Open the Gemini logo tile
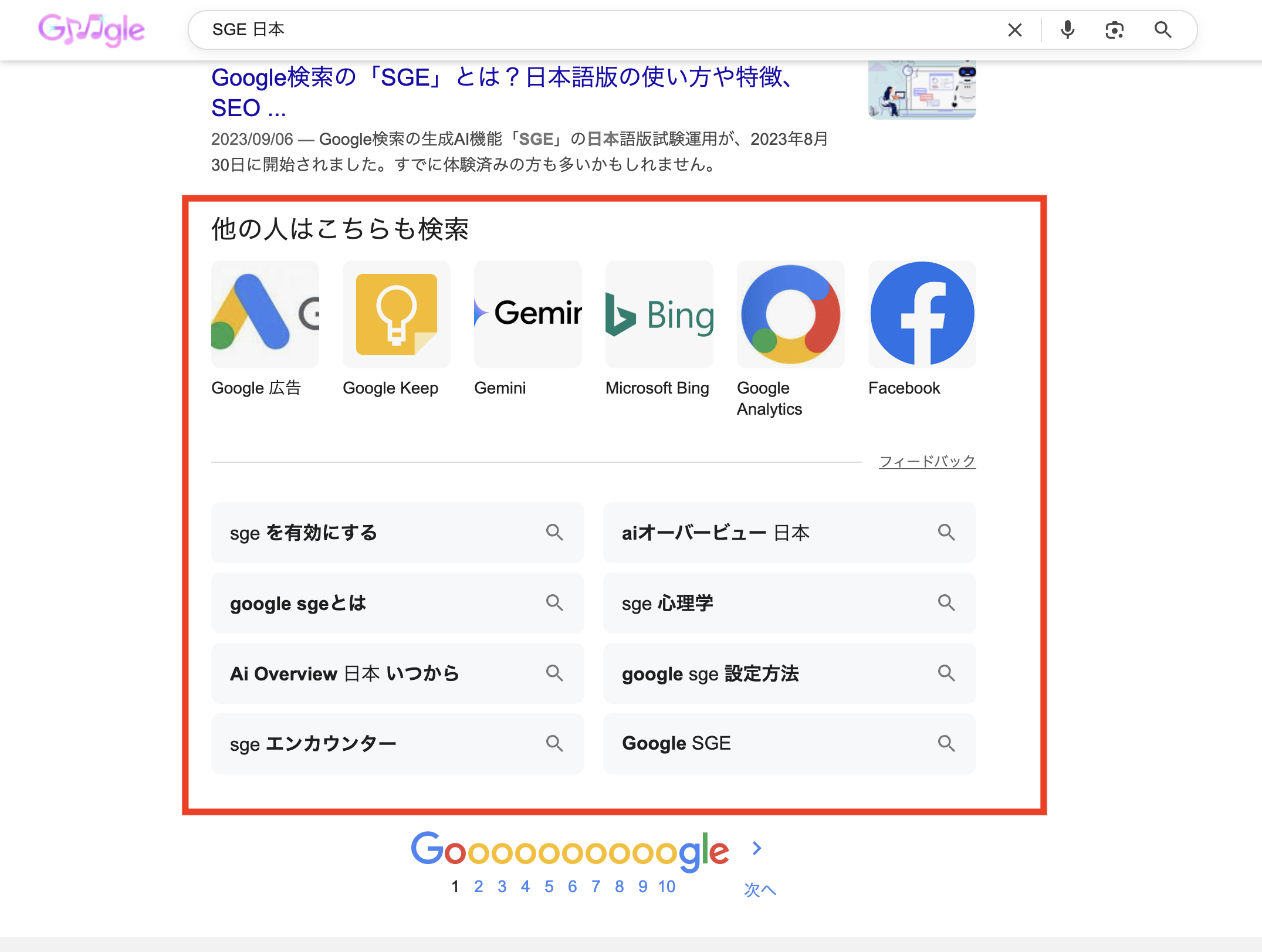 coord(527,314)
